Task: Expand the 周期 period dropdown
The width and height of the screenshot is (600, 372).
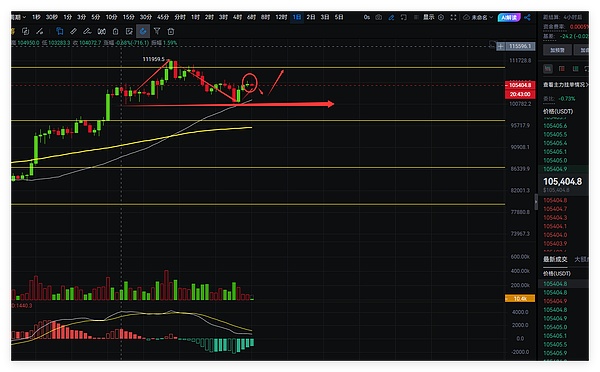Action: click(18, 17)
